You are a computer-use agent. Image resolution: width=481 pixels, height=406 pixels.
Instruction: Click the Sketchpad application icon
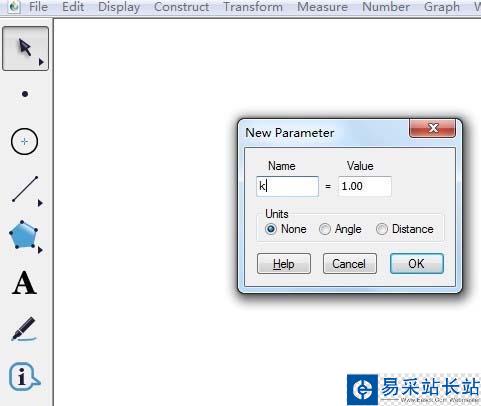tap(14, 7)
